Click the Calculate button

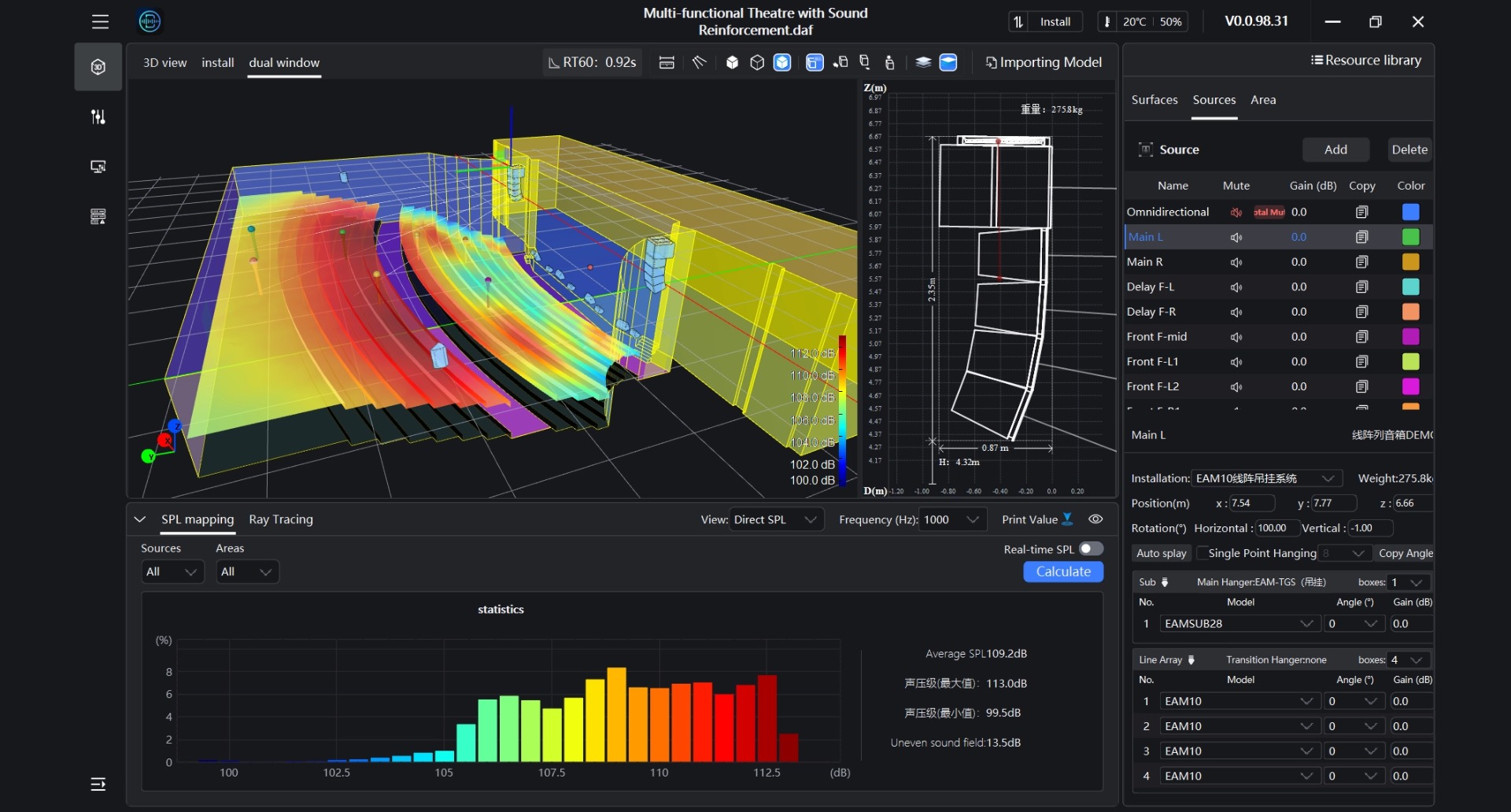click(1063, 572)
